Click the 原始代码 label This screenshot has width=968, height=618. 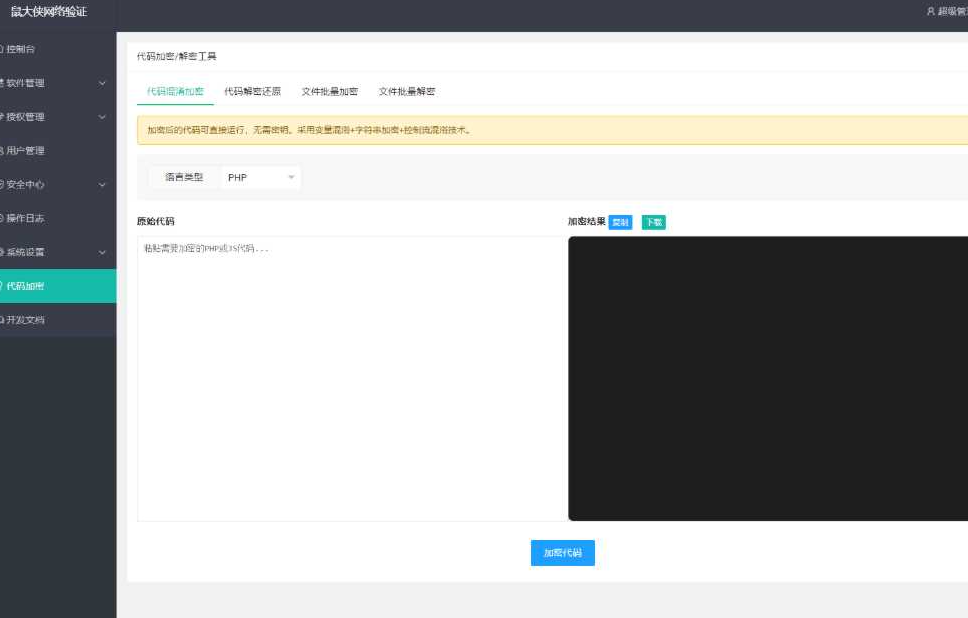(156, 222)
